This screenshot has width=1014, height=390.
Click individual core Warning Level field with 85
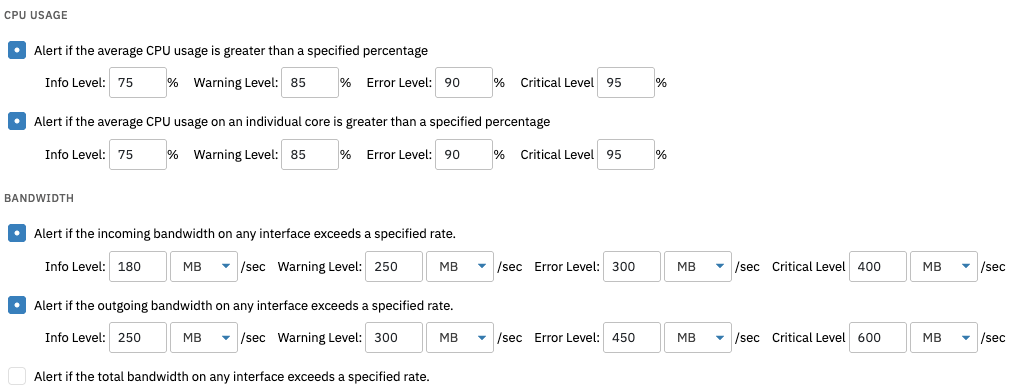[310, 155]
